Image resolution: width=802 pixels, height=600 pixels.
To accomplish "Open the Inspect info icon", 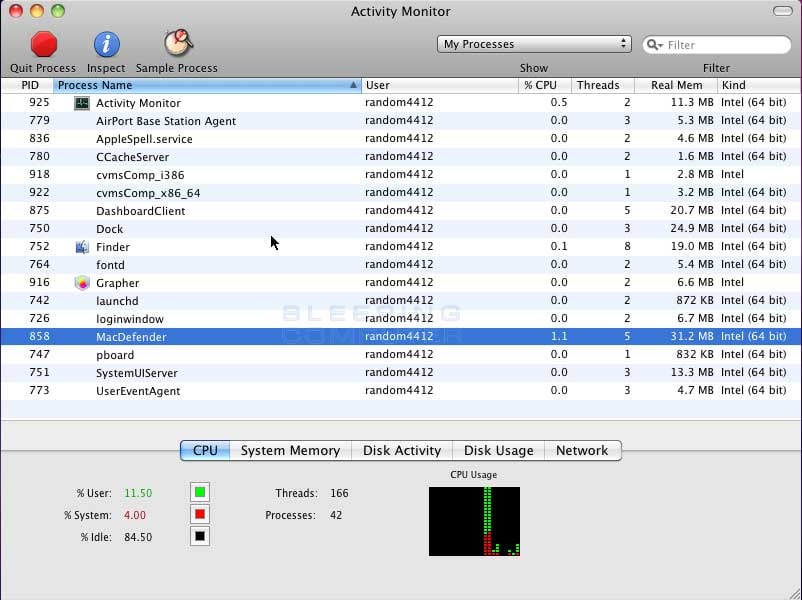I will click(106, 44).
